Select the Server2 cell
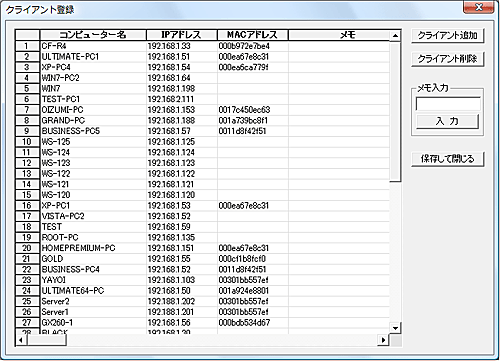This screenshot has height=361, width=500. (x=93, y=301)
